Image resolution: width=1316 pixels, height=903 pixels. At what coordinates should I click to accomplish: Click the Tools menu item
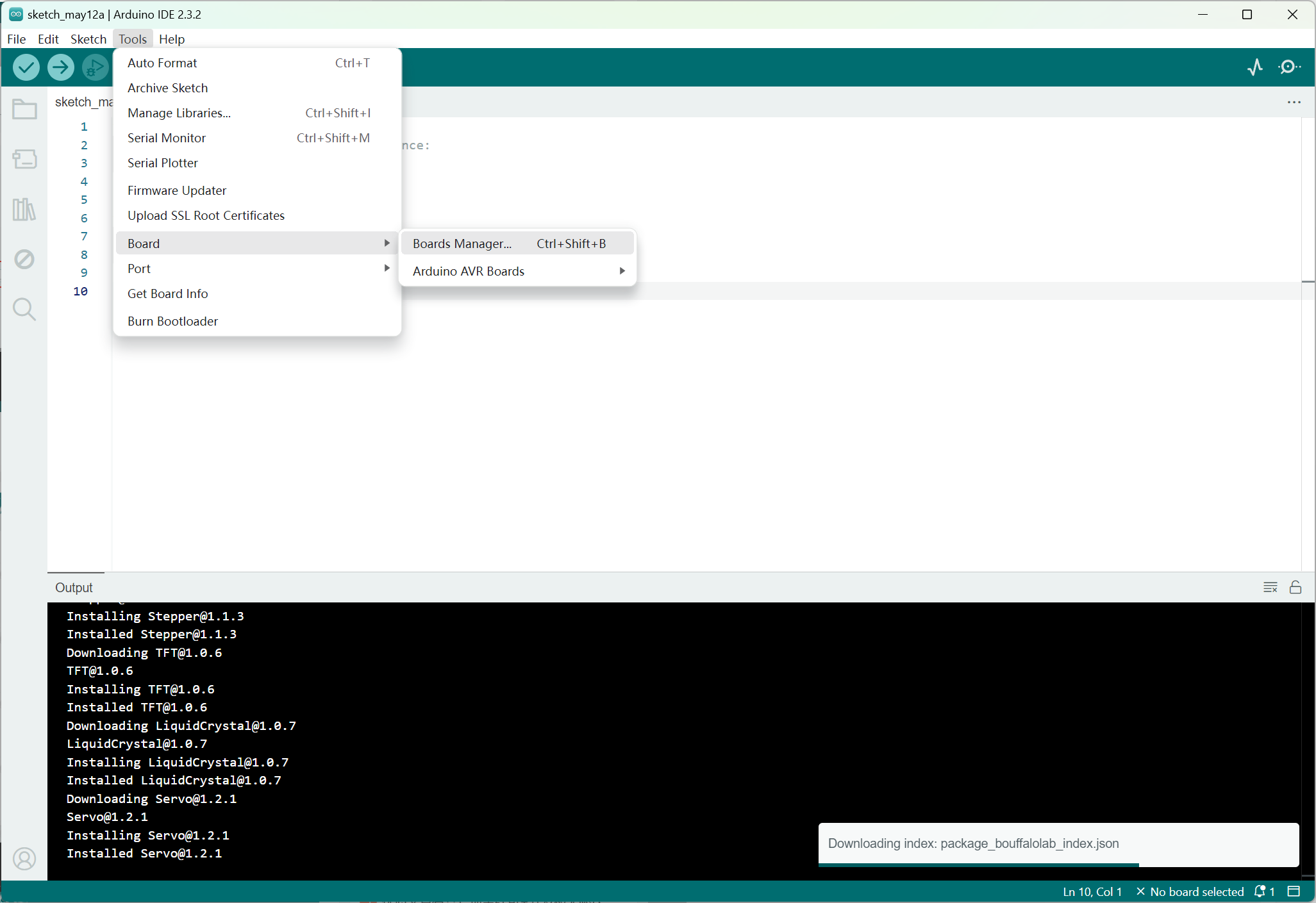click(132, 38)
